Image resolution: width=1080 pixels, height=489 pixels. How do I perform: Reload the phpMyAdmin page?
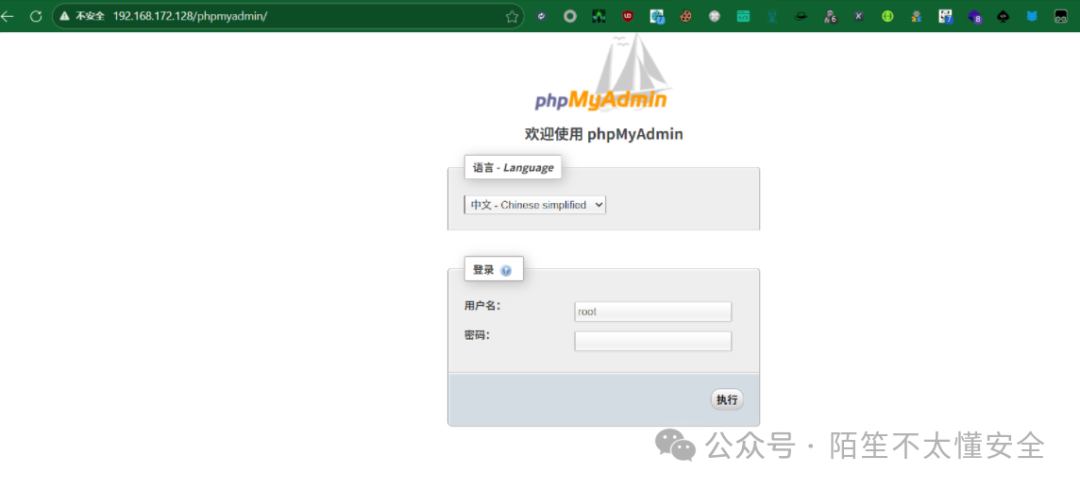(36, 16)
